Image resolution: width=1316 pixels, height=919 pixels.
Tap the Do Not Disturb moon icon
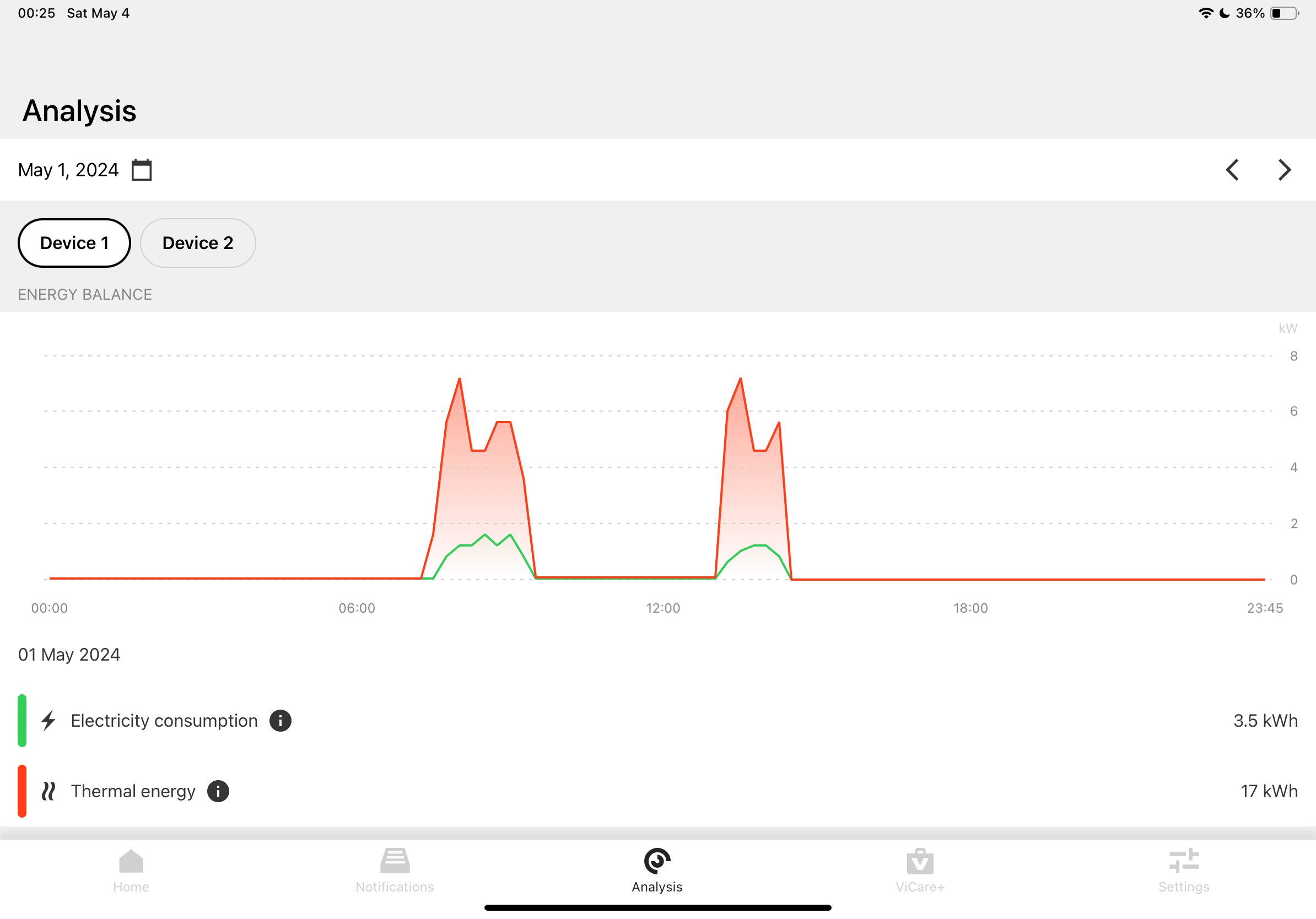pyautogui.click(x=1225, y=13)
